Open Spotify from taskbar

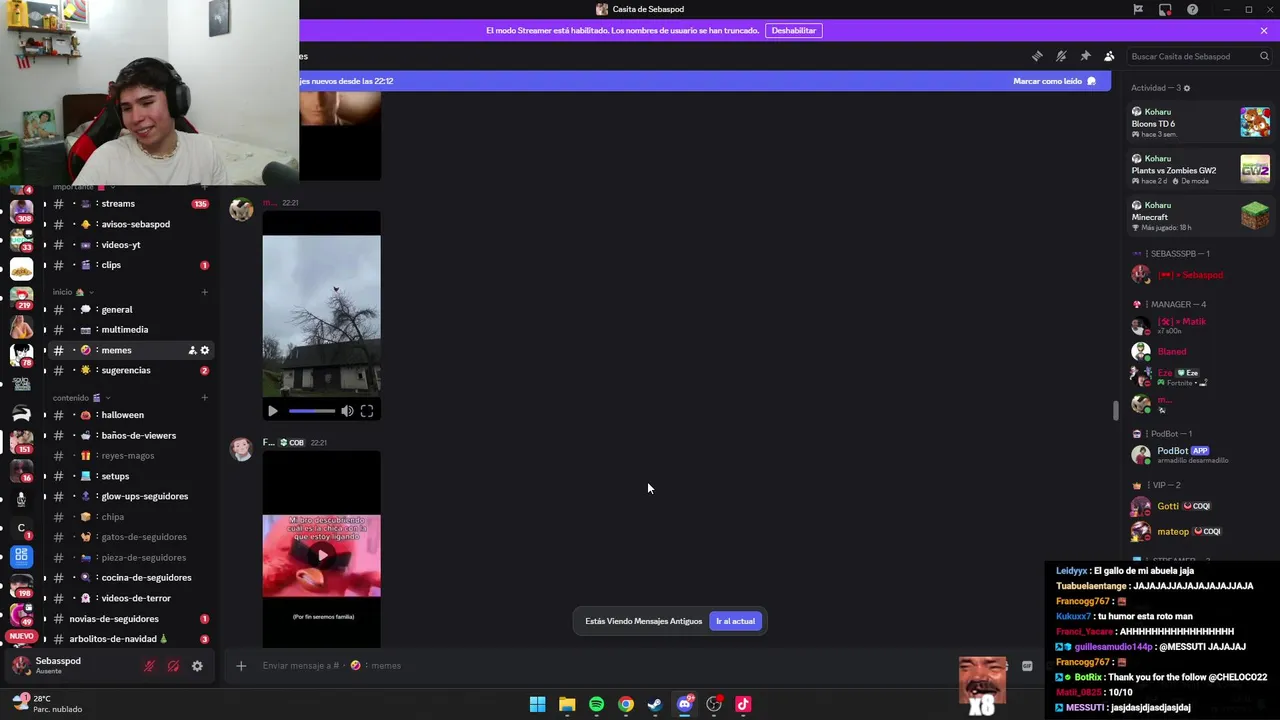[x=596, y=705]
